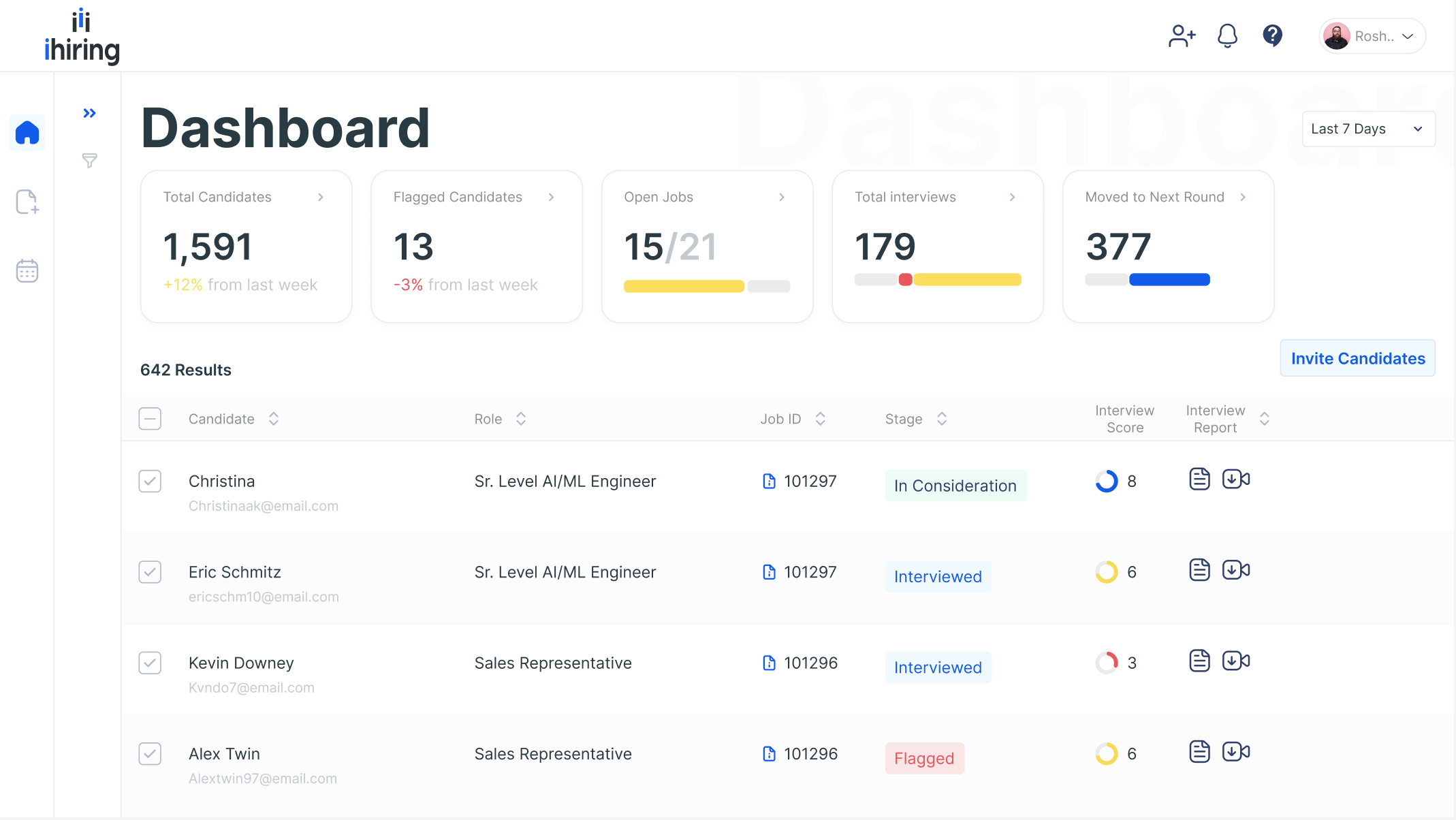
Task: Toggle the select-all checkbox in table header
Action: [150, 418]
